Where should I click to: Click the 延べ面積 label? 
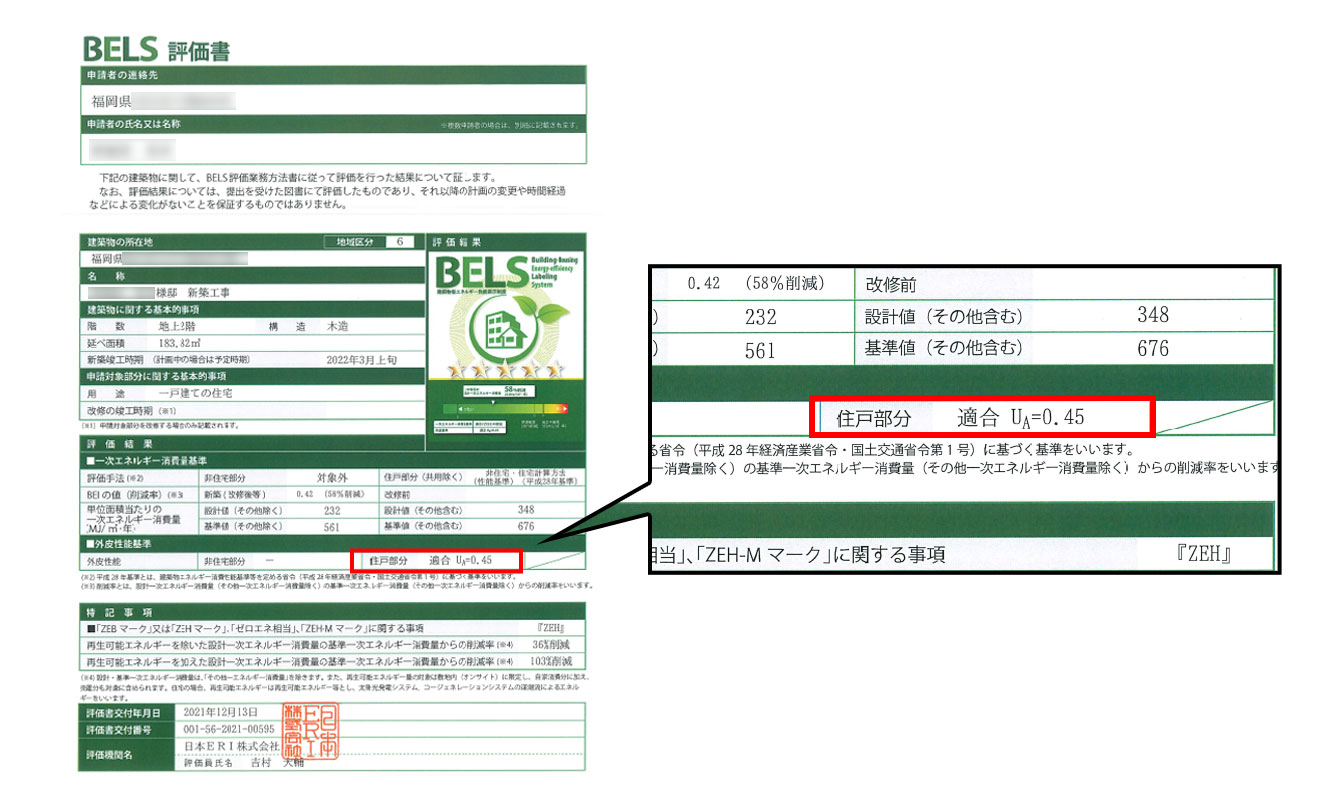106,343
